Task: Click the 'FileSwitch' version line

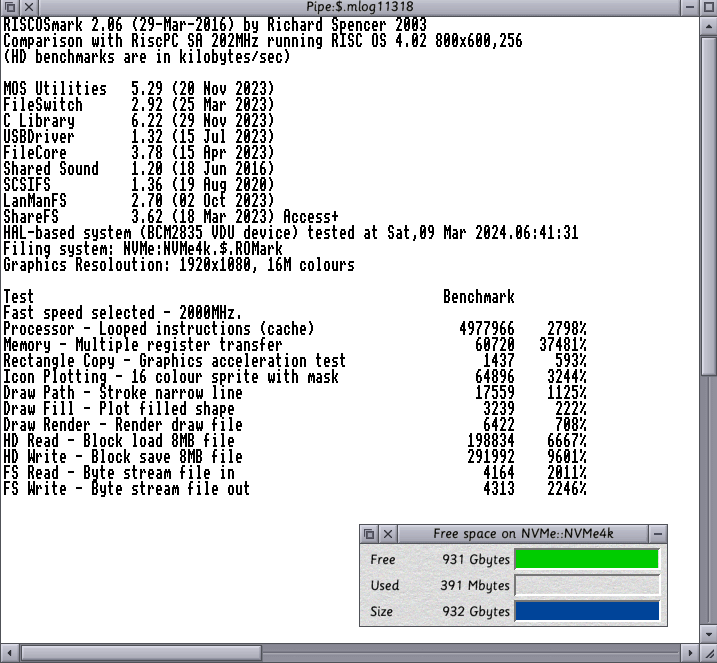Action: [139, 105]
